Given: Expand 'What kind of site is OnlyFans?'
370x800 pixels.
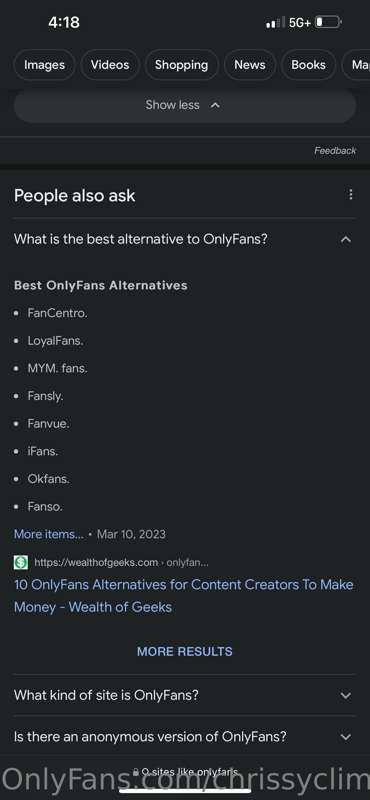Looking at the screenshot, I should [185, 695].
